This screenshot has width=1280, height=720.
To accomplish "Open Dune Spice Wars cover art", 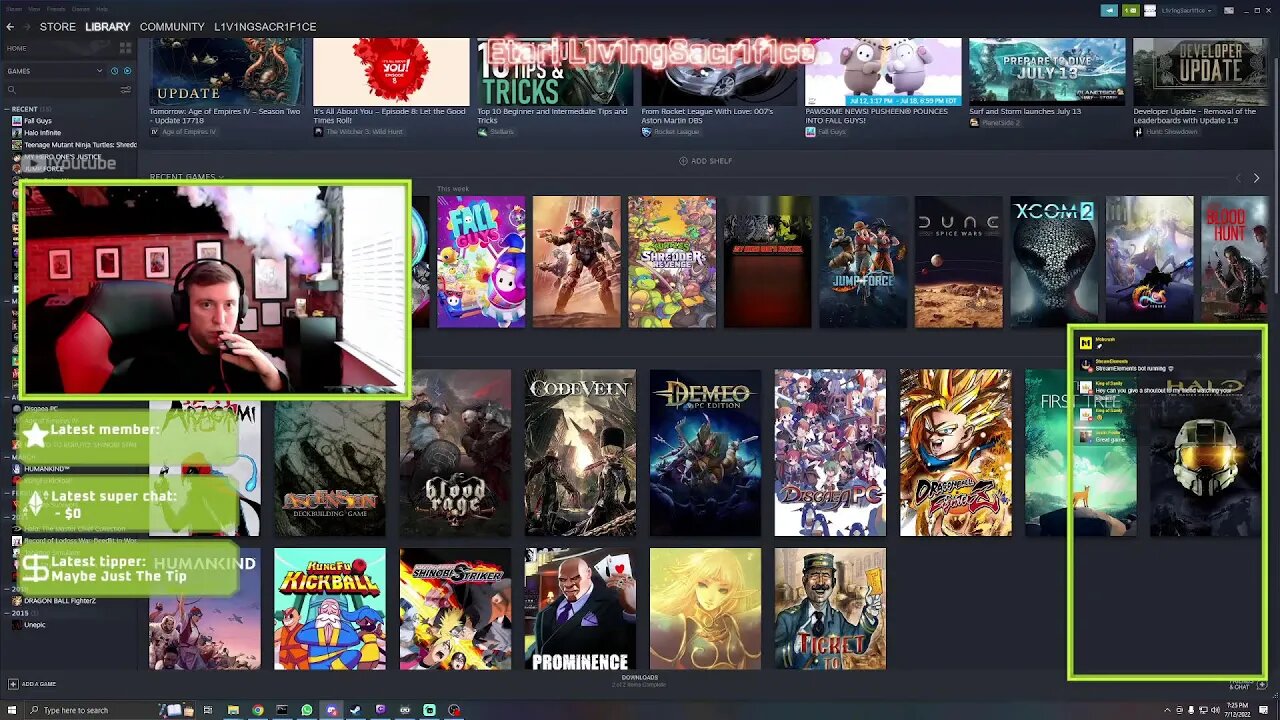I will 959,262.
